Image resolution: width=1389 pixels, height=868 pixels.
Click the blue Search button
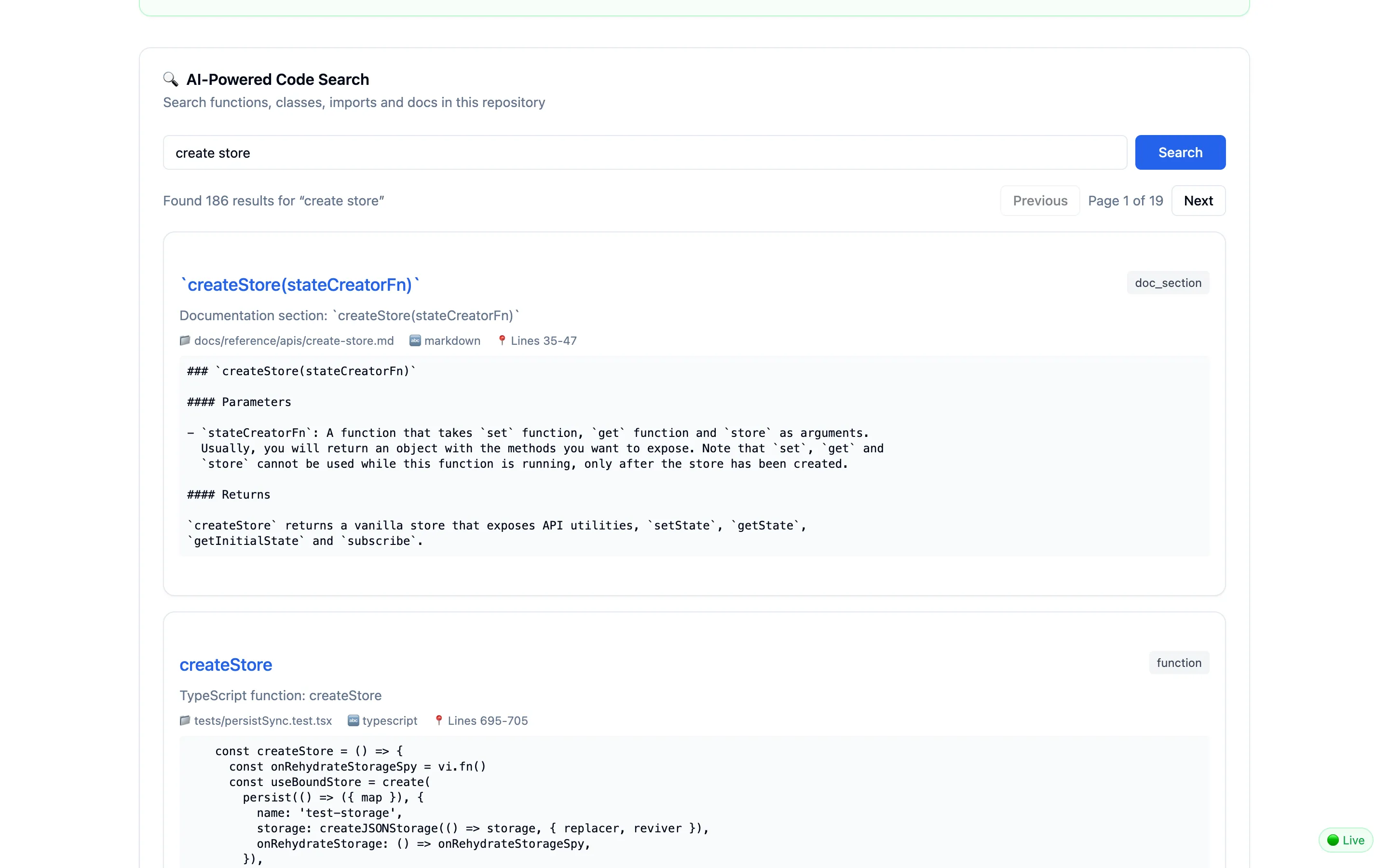tap(1180, 152)
